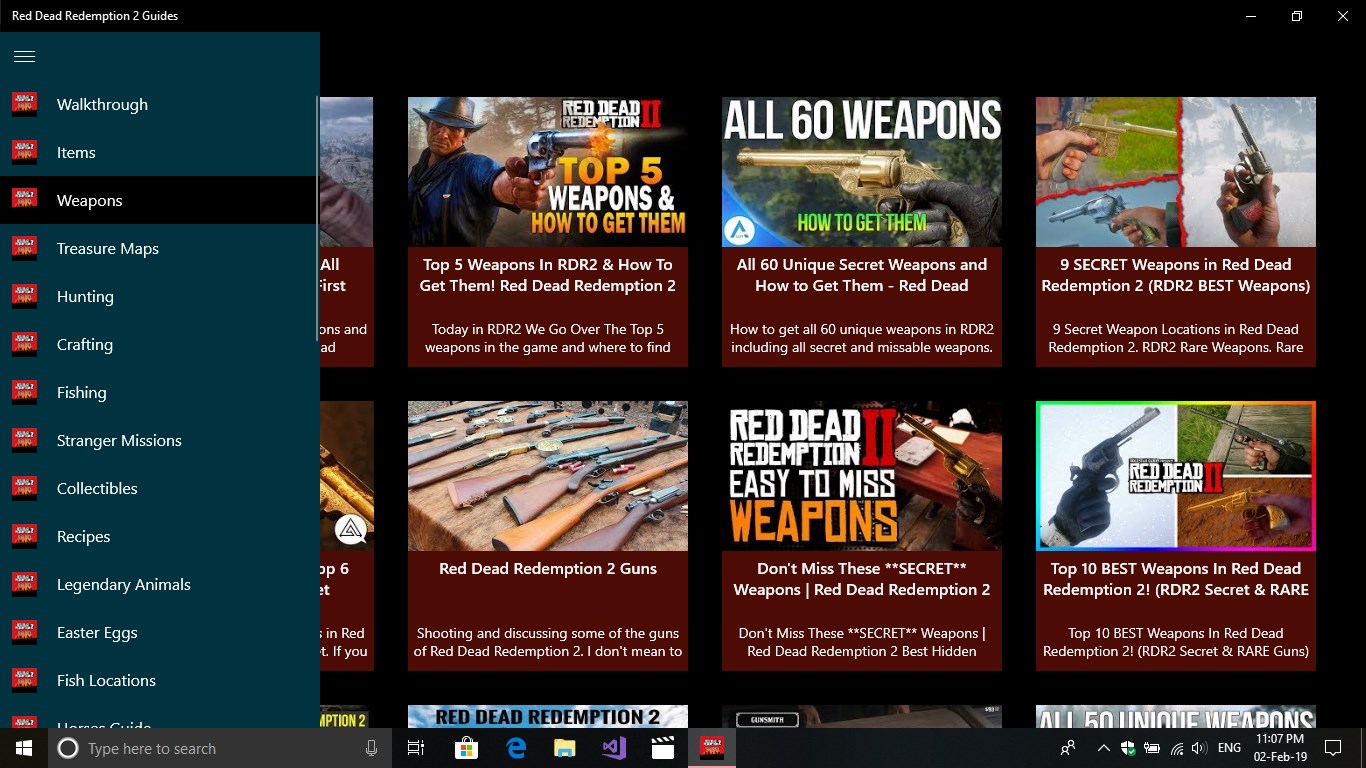Click 'All 60 Unique Secret Weapons' title

click(x=862, y=275)
